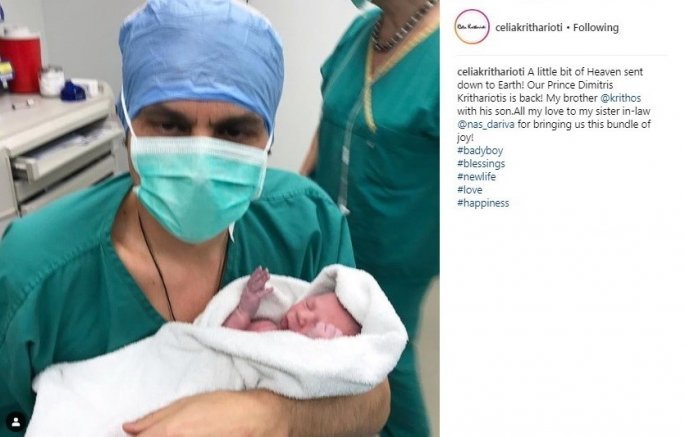Click the necklace on standing person

point(401,26)
